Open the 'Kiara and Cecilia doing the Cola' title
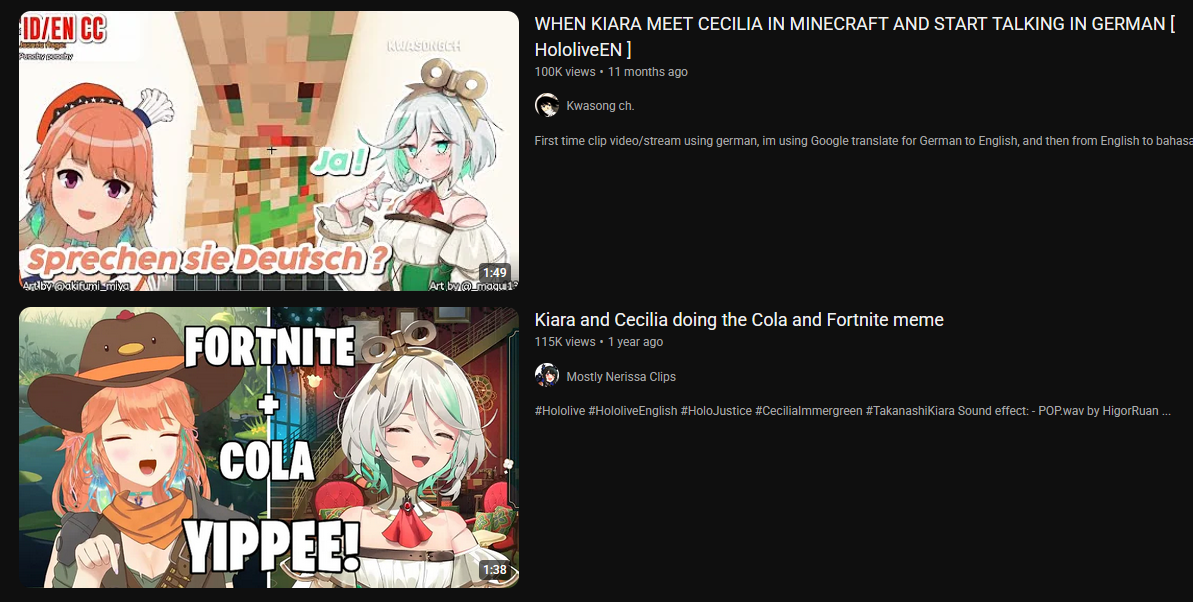 [x=739, y=320]
